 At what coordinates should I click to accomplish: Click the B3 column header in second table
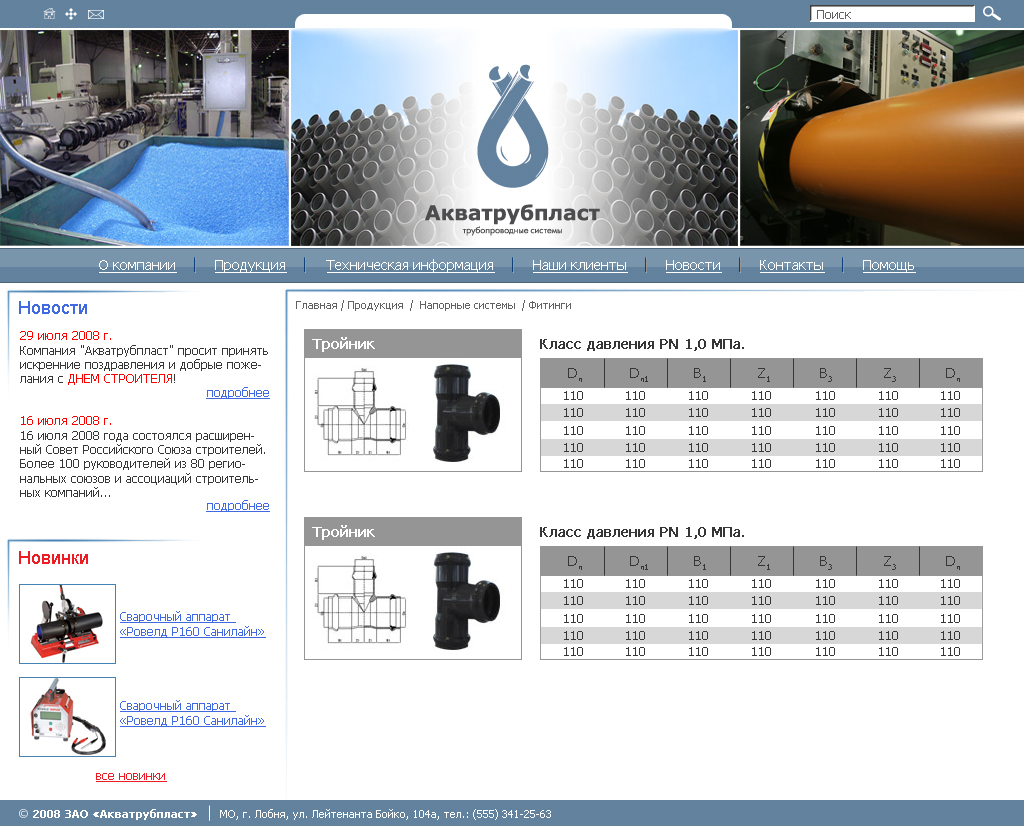pos(825,562)
